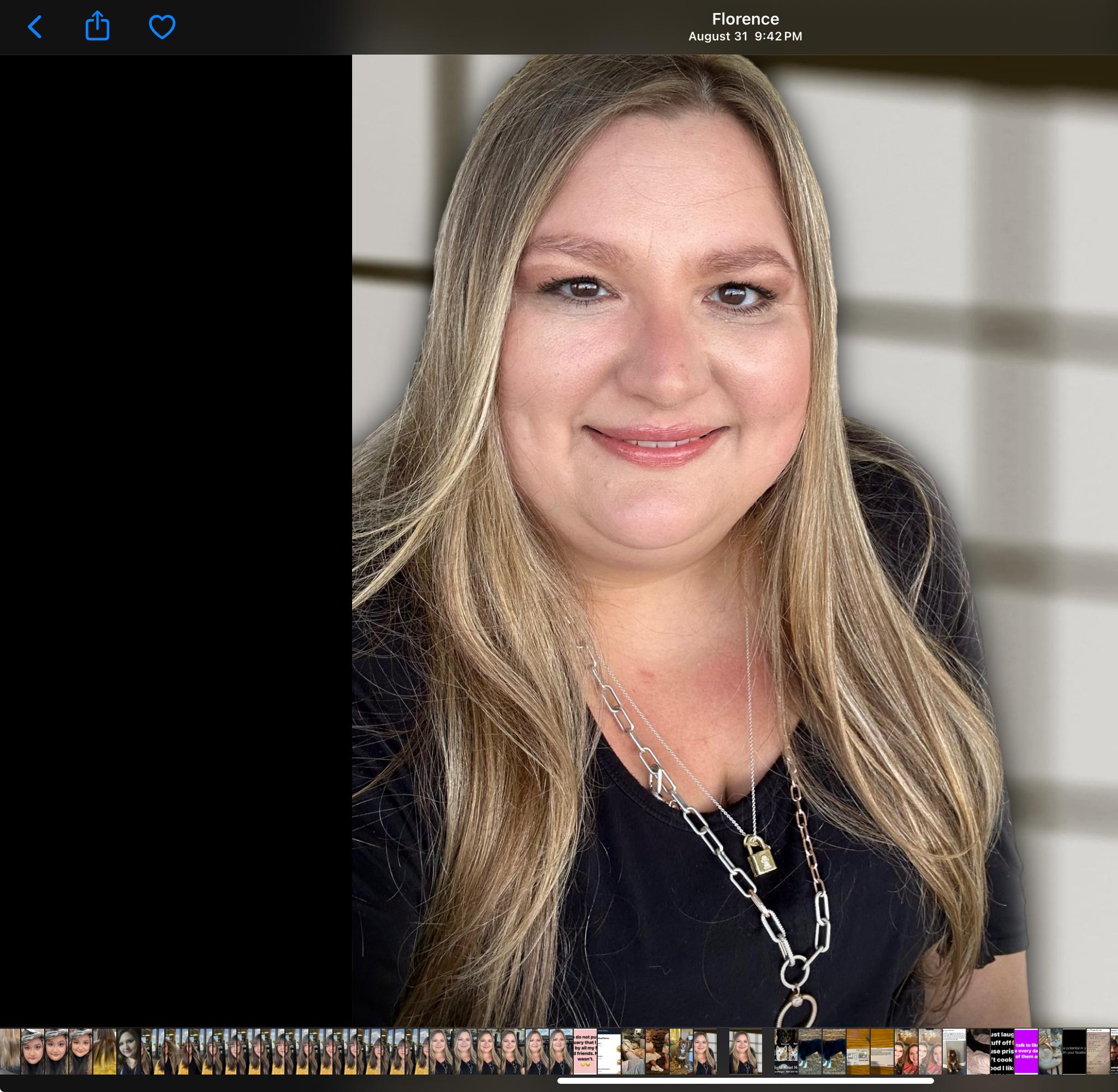This screenshot has height=1092, width=1118.
Task: Select the centered current photo thumbnail
Action: 745,1051
